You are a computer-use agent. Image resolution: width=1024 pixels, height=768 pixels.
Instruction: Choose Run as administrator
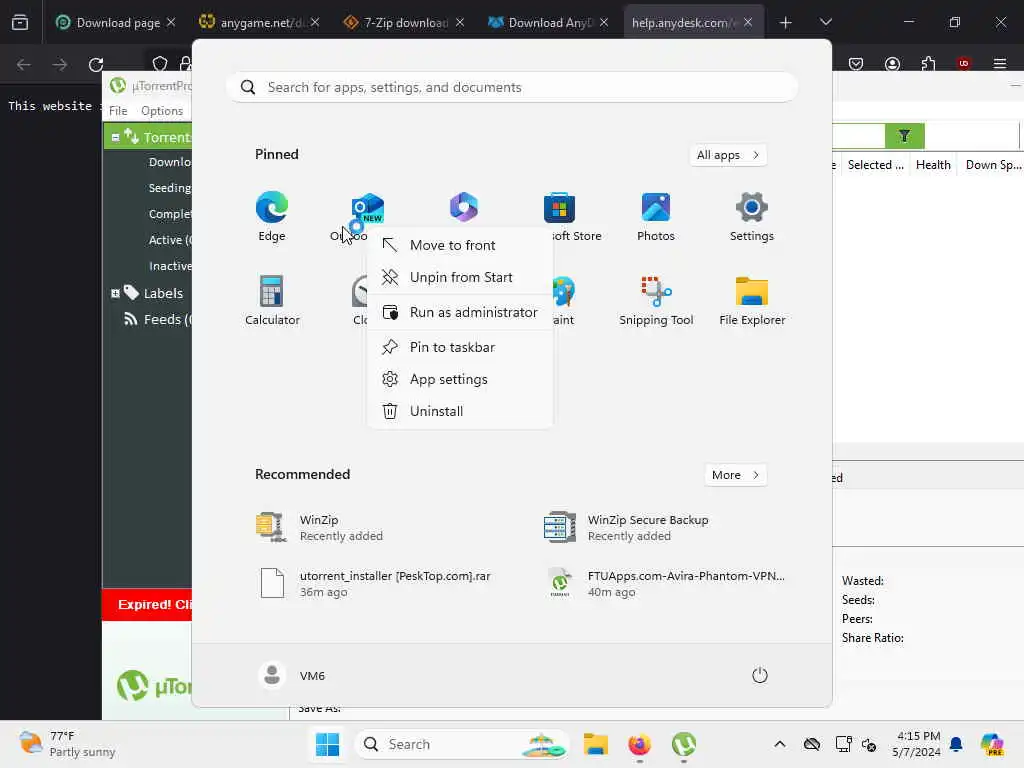460,312
